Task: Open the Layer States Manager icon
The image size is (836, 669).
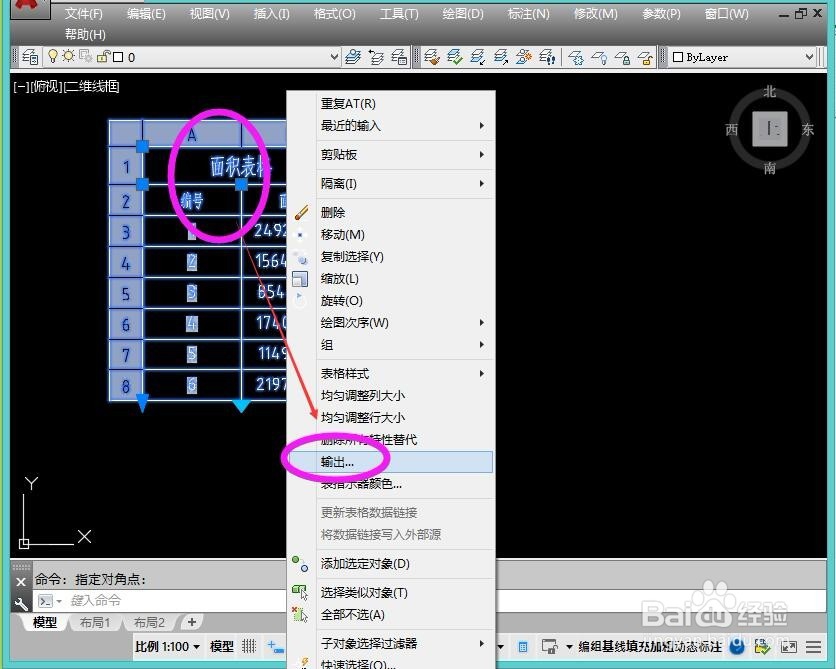Action: click(399, 57)
